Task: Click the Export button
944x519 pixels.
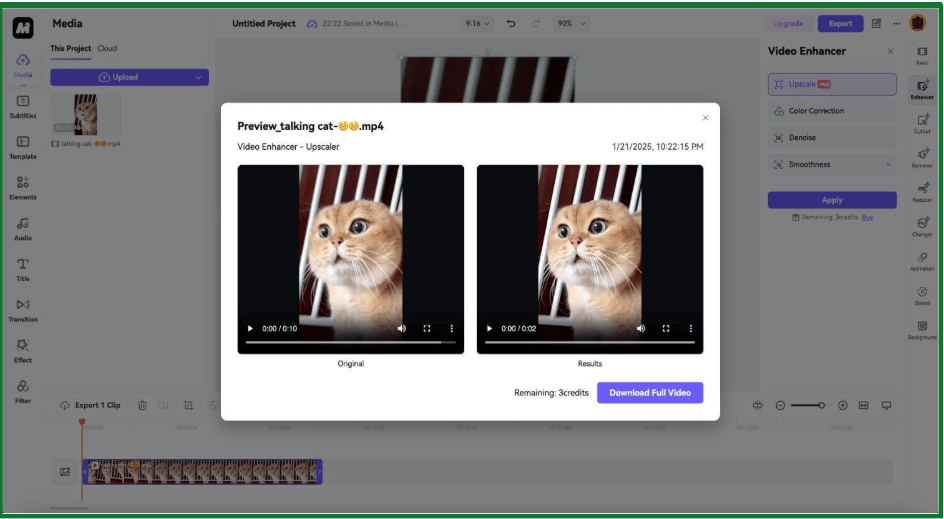Action: click(840, 23)
